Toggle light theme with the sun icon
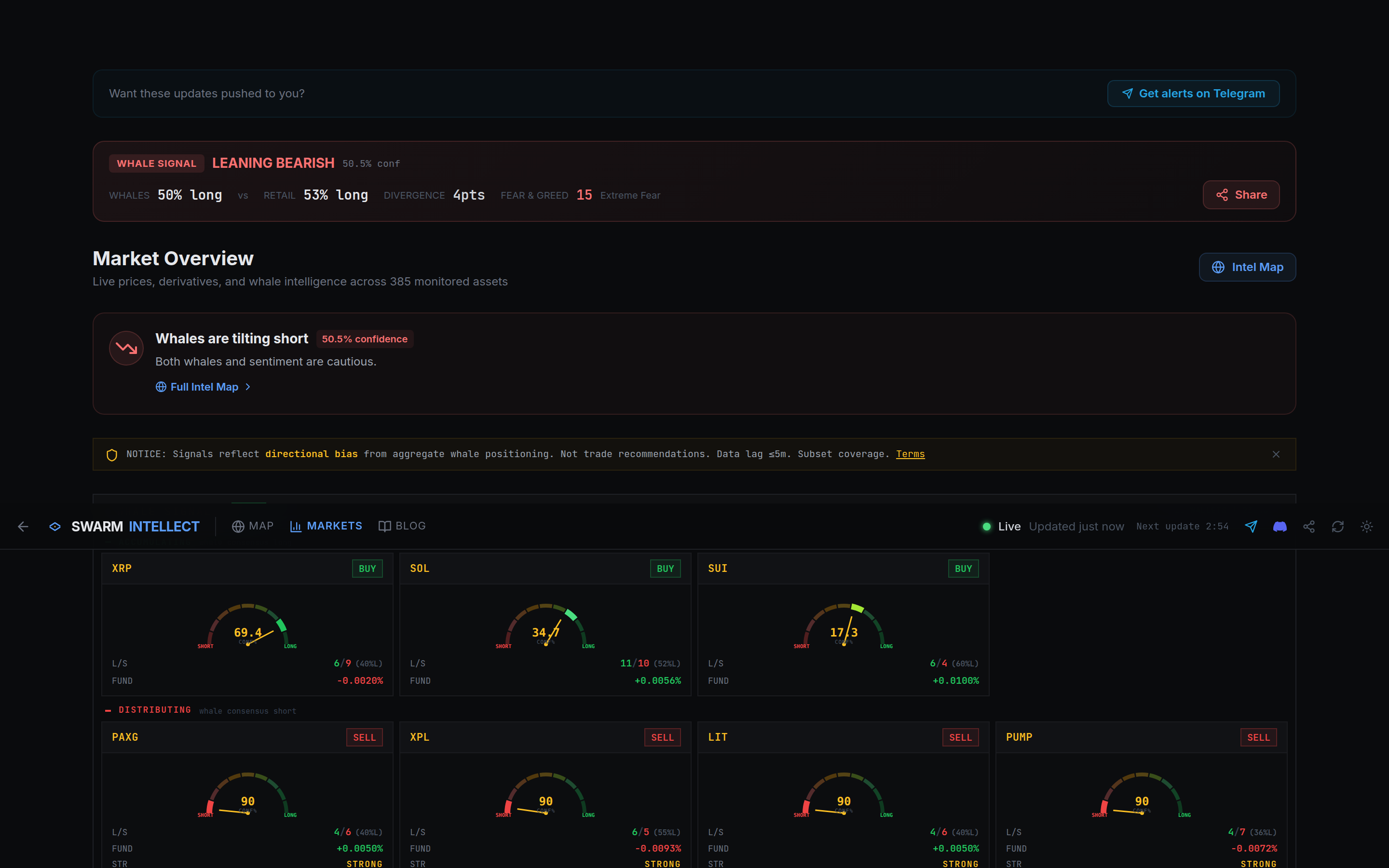 (x=1367, y=527)
